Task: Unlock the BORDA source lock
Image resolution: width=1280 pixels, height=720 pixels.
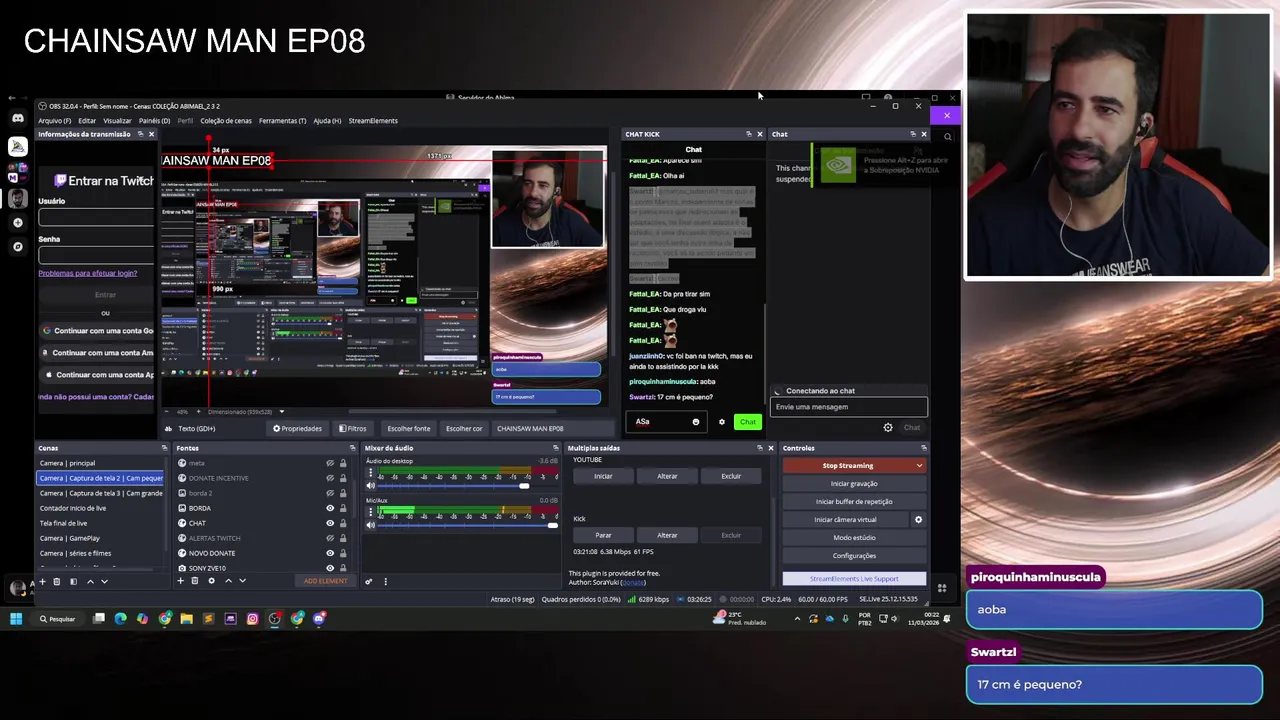Action: [x=343, y=508]
